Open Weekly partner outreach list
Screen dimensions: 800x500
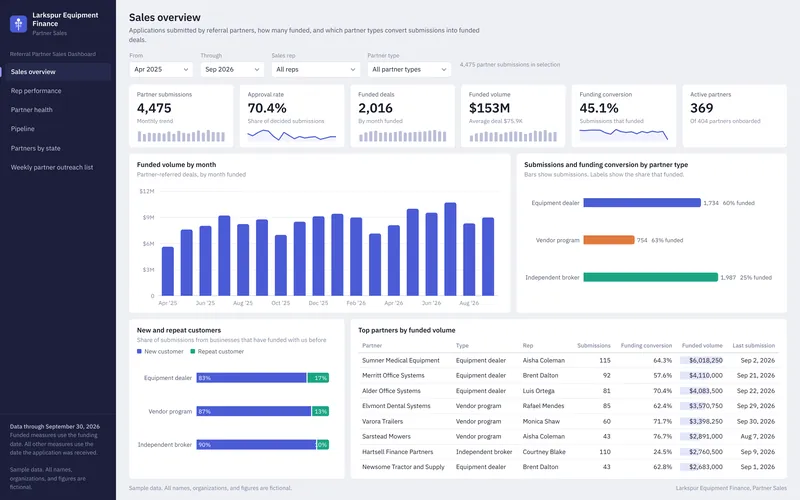tap(56, 167)
